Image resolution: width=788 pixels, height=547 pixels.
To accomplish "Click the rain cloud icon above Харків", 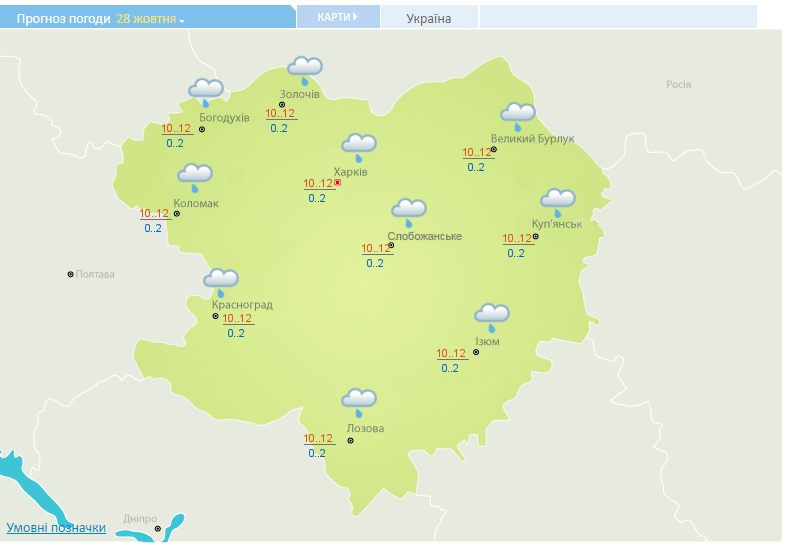I will pyautogui.click(x=359, y=148).
